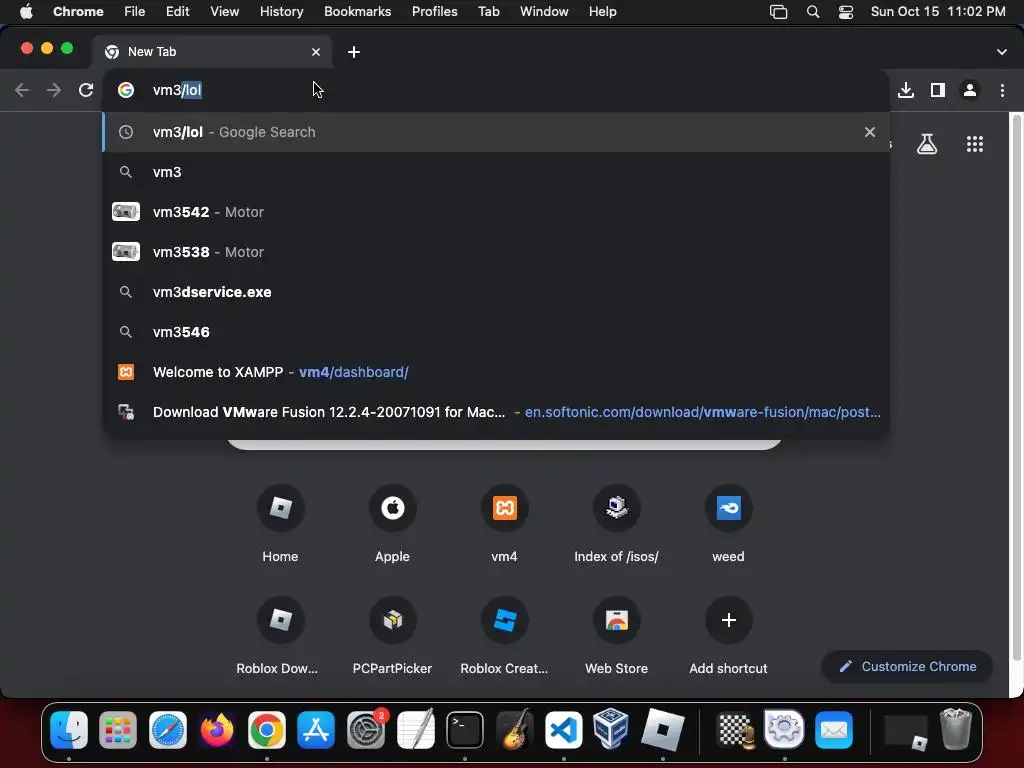
Task: Open the Home shortcut tile
Action: point(280,523)
